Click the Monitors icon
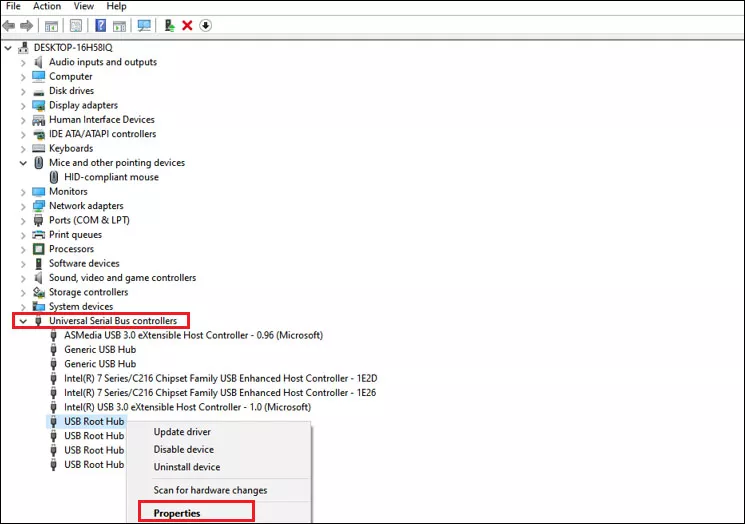745x524 pixels. (x=38, y=192)
